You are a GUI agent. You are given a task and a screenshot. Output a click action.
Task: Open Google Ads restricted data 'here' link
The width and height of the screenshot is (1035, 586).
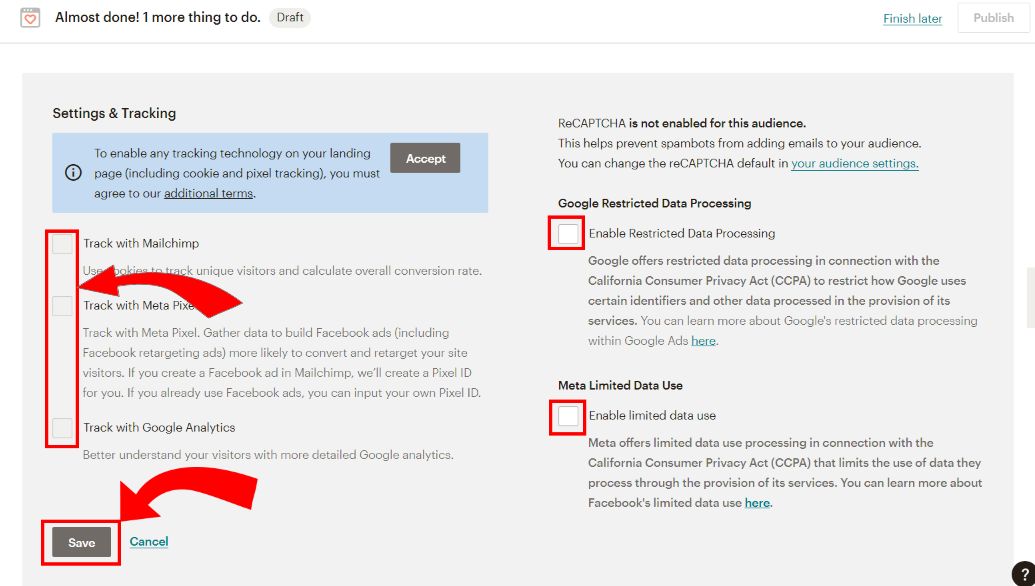coord(703,341)
